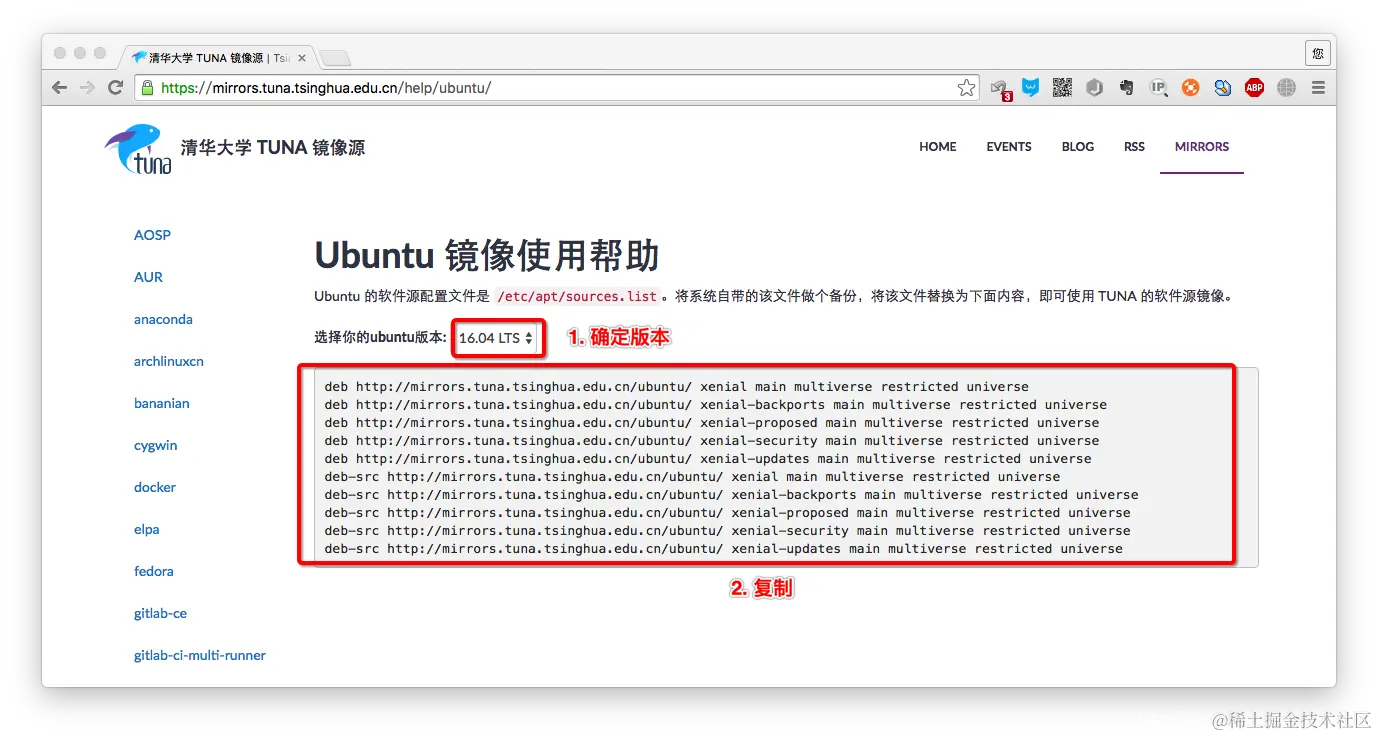Open the Chrome hamburger menu
The width and height of the screenshot is (1378, 737).
click(1318, 88)
